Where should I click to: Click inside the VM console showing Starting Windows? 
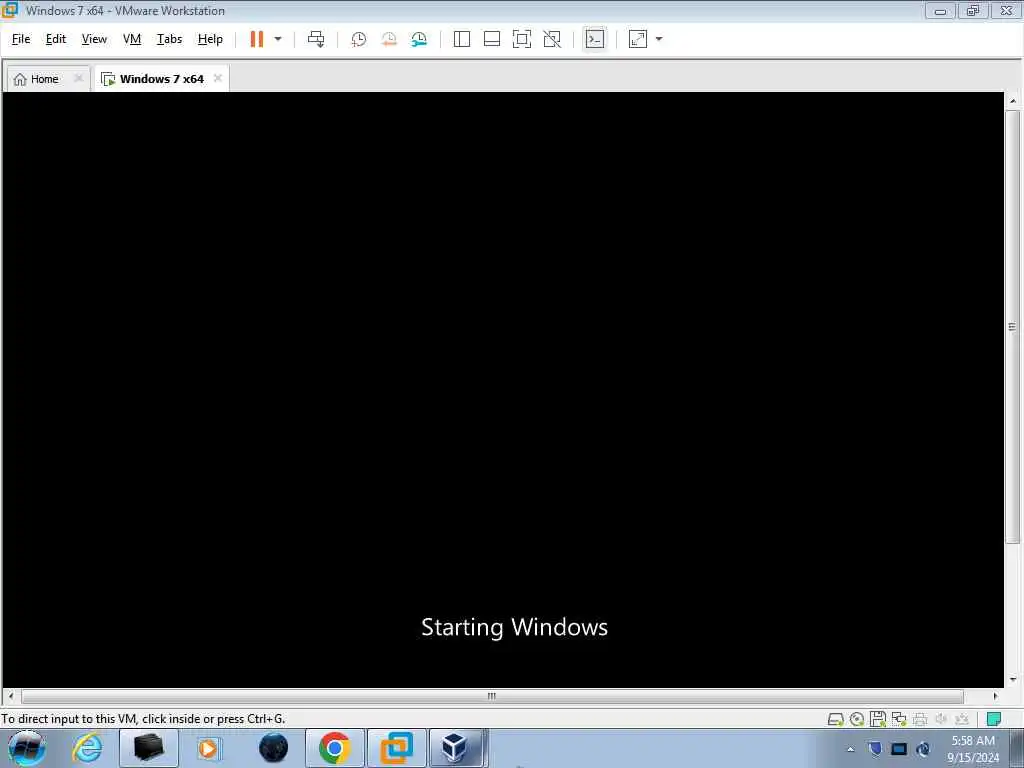click(x=503, y=390)
